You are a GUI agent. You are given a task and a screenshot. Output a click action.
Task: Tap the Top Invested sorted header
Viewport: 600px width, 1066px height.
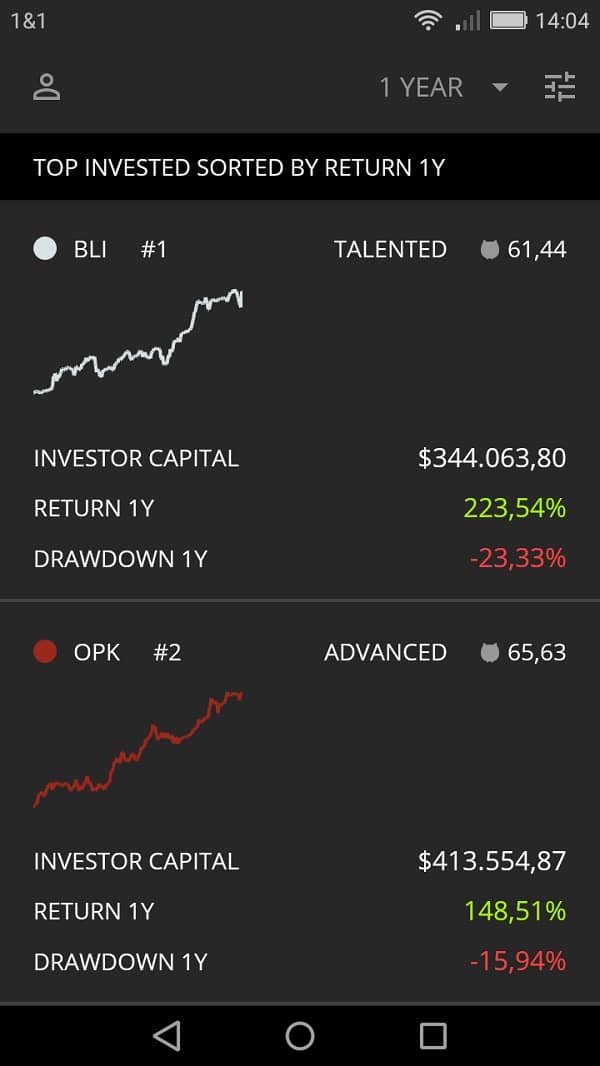(x=239, y=167)
